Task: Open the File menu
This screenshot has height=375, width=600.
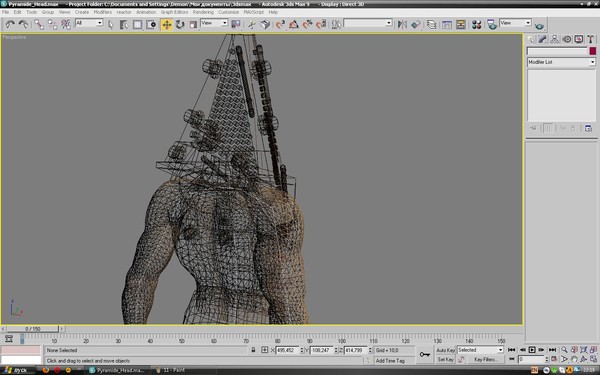Action: pyautogui.click(x=5, y=12)
